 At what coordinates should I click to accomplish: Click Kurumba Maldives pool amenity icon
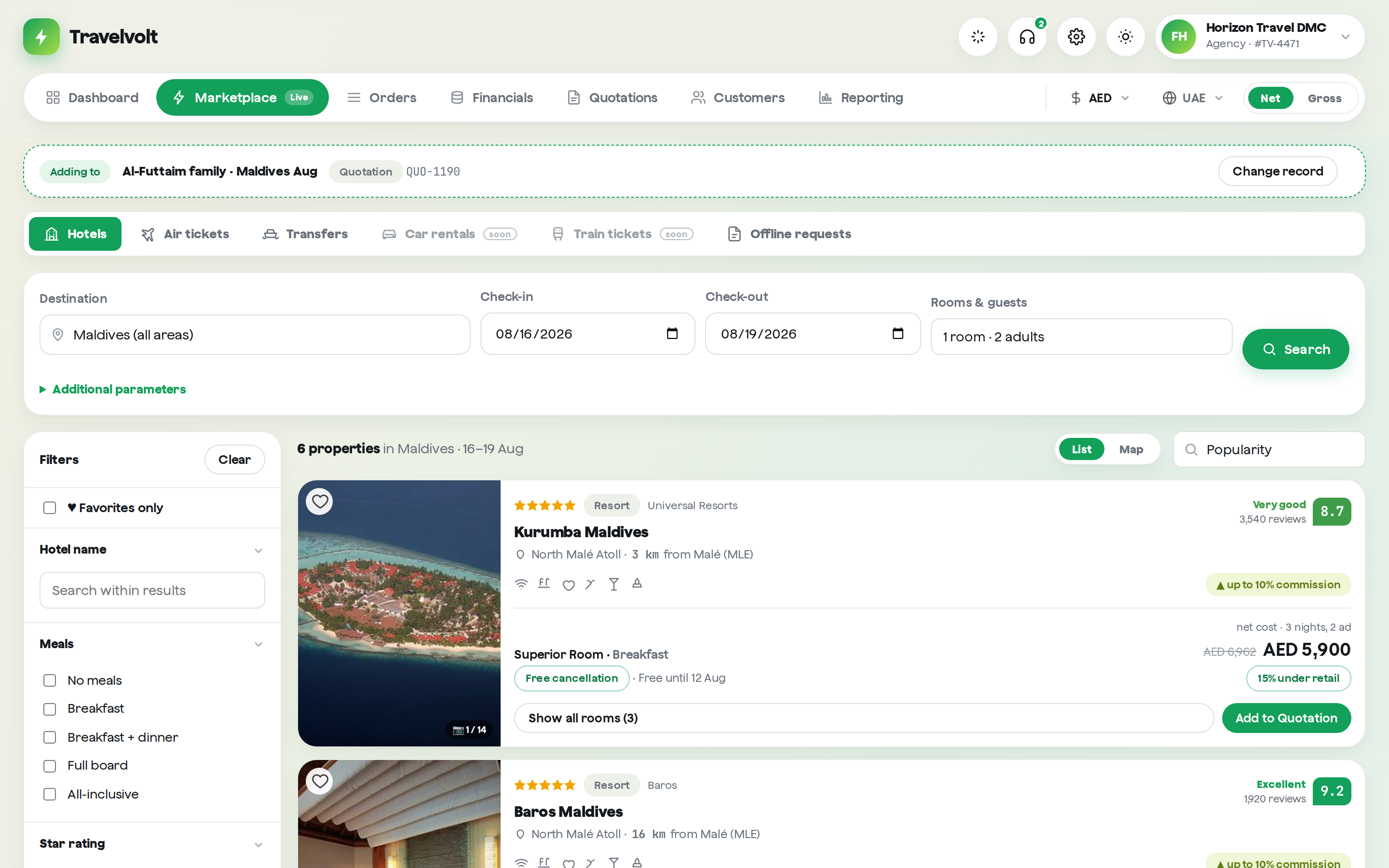544,584
